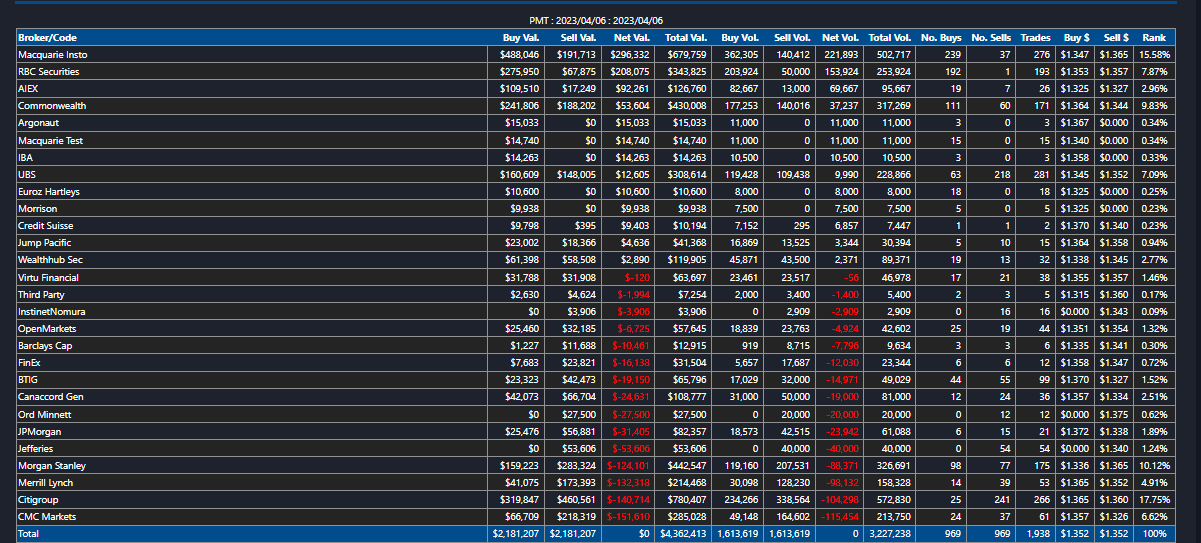The image size is (1201, 543).
Task: Click Commonwealth total volume 317,269
Action: click(x=894, y=105)
